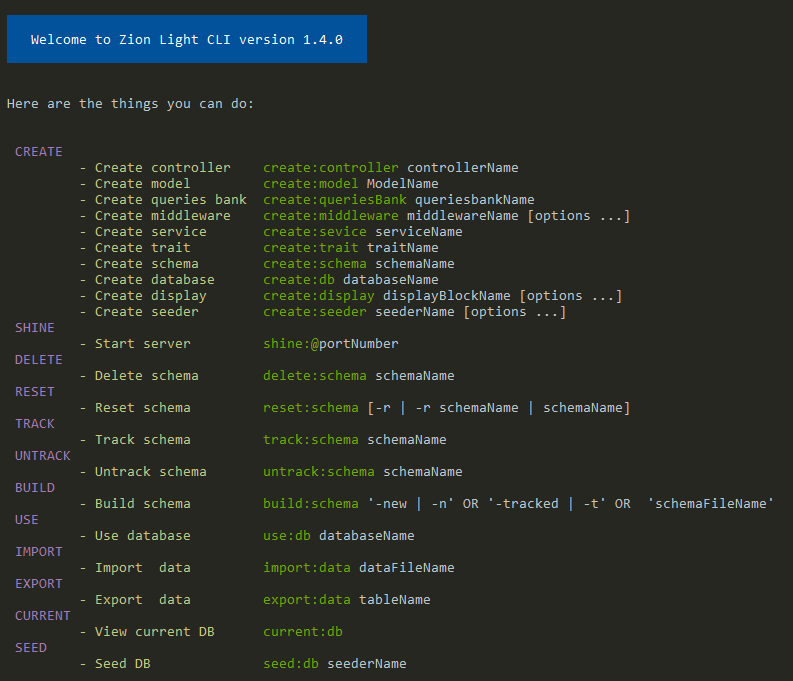
Task: Select the create:db command
Action: [x=299, y=280]
